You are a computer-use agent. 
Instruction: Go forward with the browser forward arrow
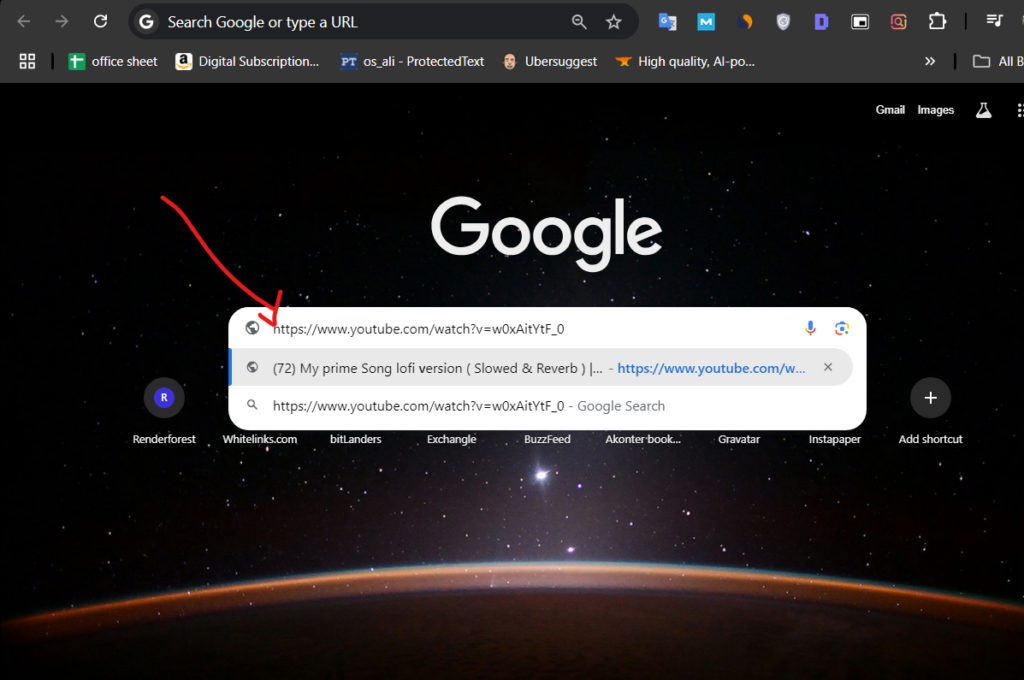(x=61, y=22)
